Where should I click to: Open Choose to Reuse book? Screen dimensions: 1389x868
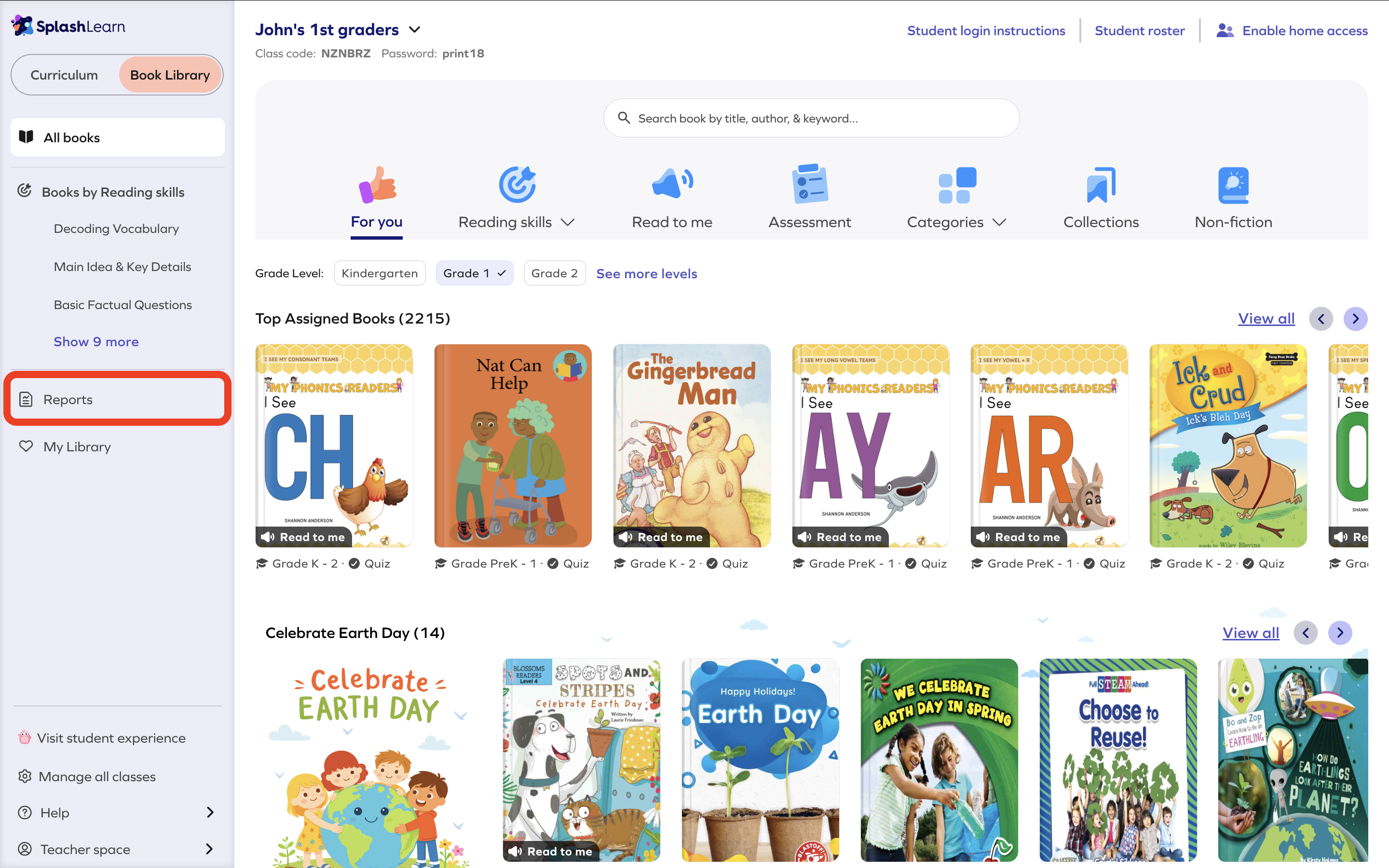(1118, 759)
